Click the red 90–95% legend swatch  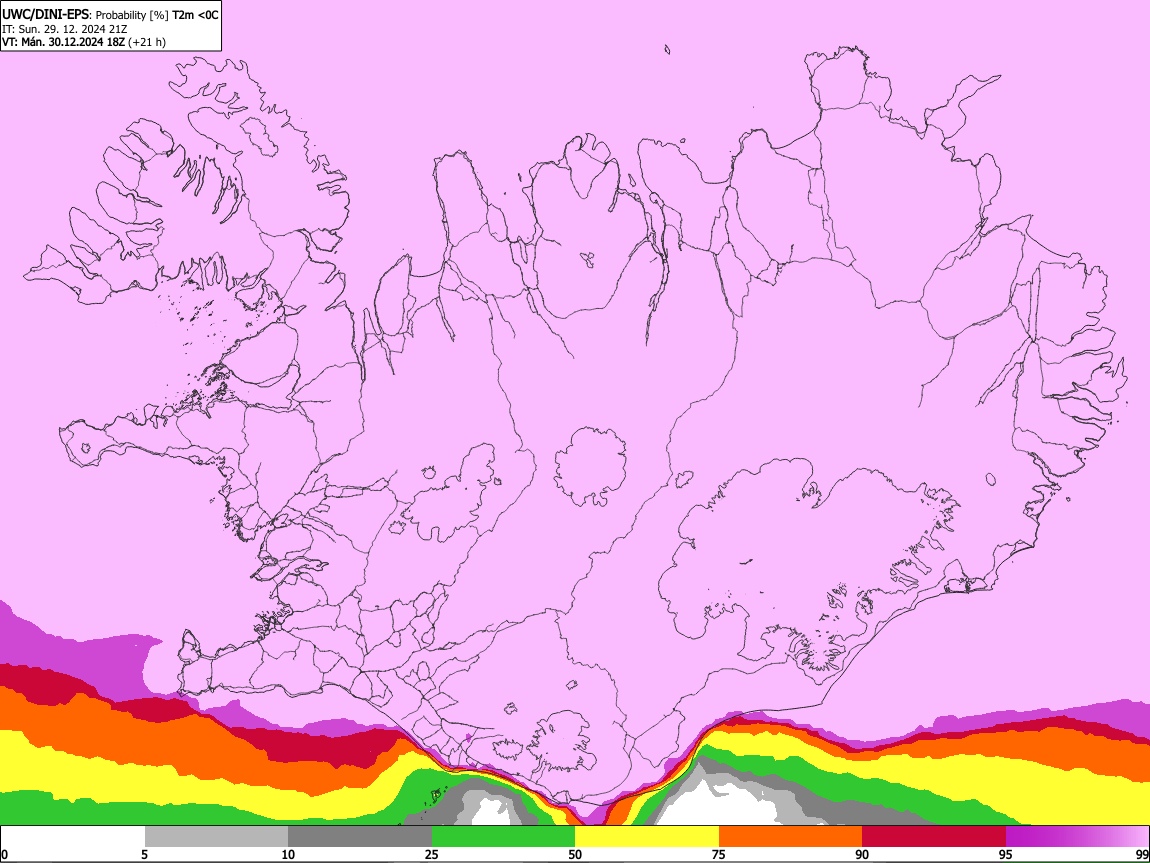click(x=934, y=836)
